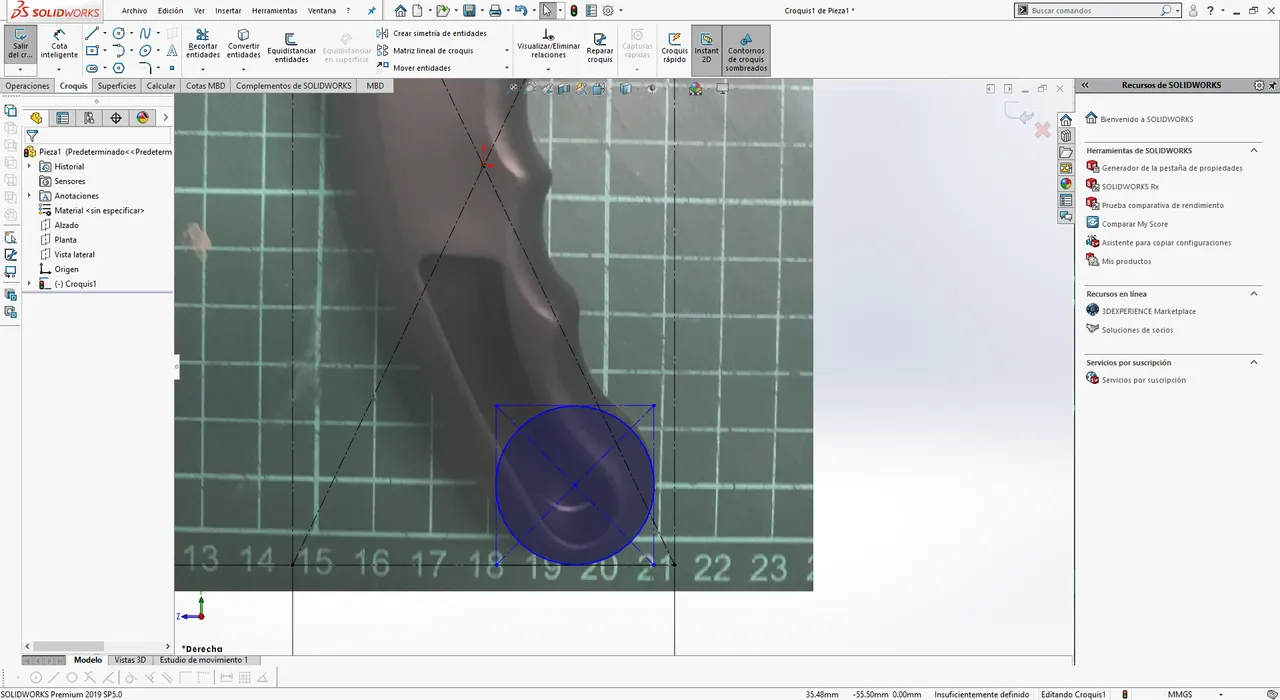The height and width of the screenshot is (700, 1280).
Task: Click the Salir del croquis button
Action: 20,45
